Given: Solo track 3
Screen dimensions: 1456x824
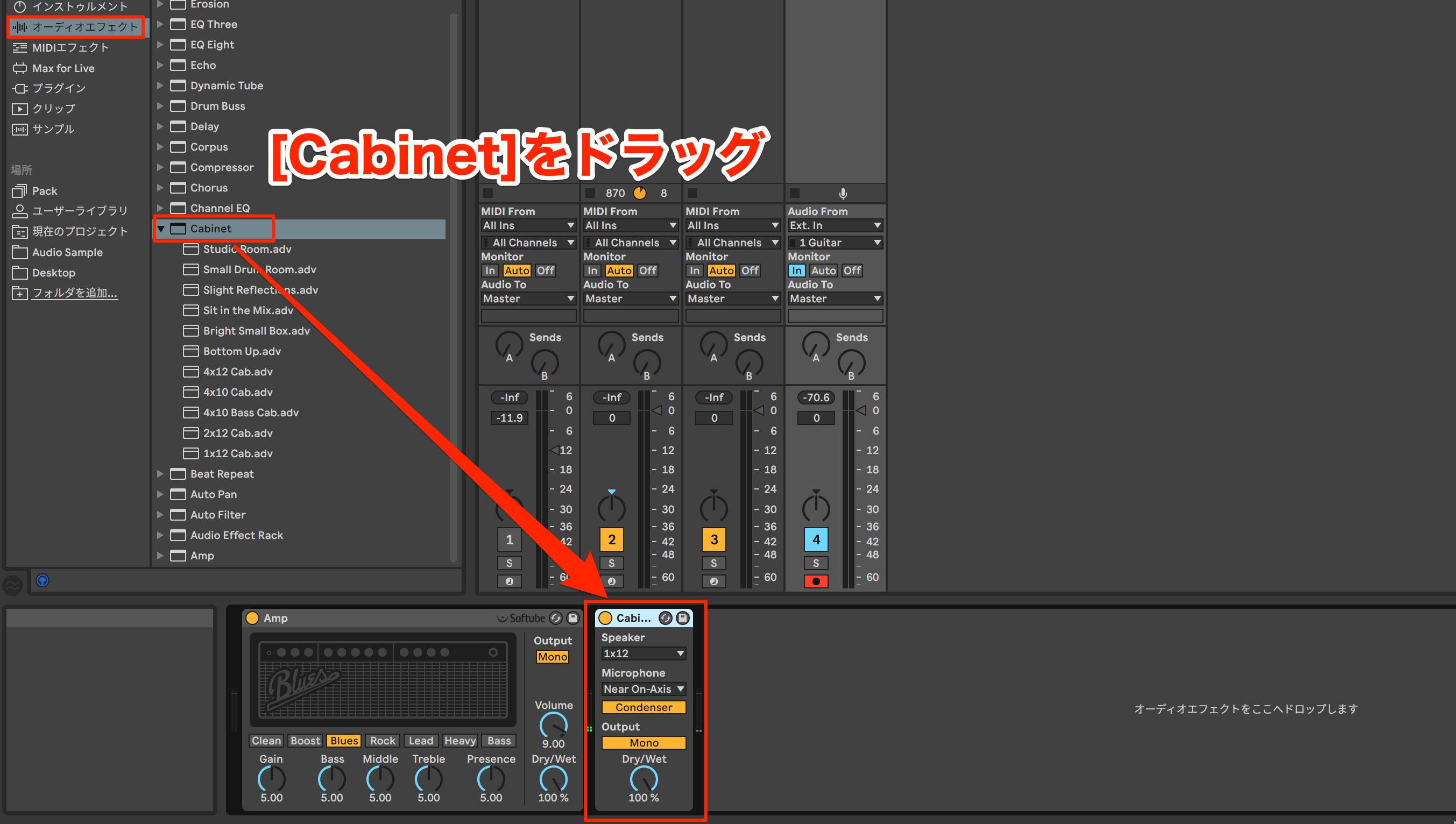Looking at the screenshot, I should [713, 563].
